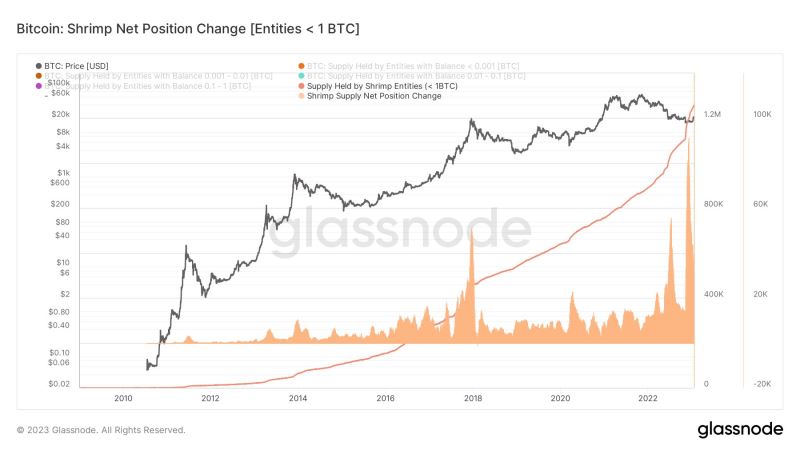Click the teal Balance 0.01 - 0.1 dot
Screen dimensions: 800x450
pos(300,76)
